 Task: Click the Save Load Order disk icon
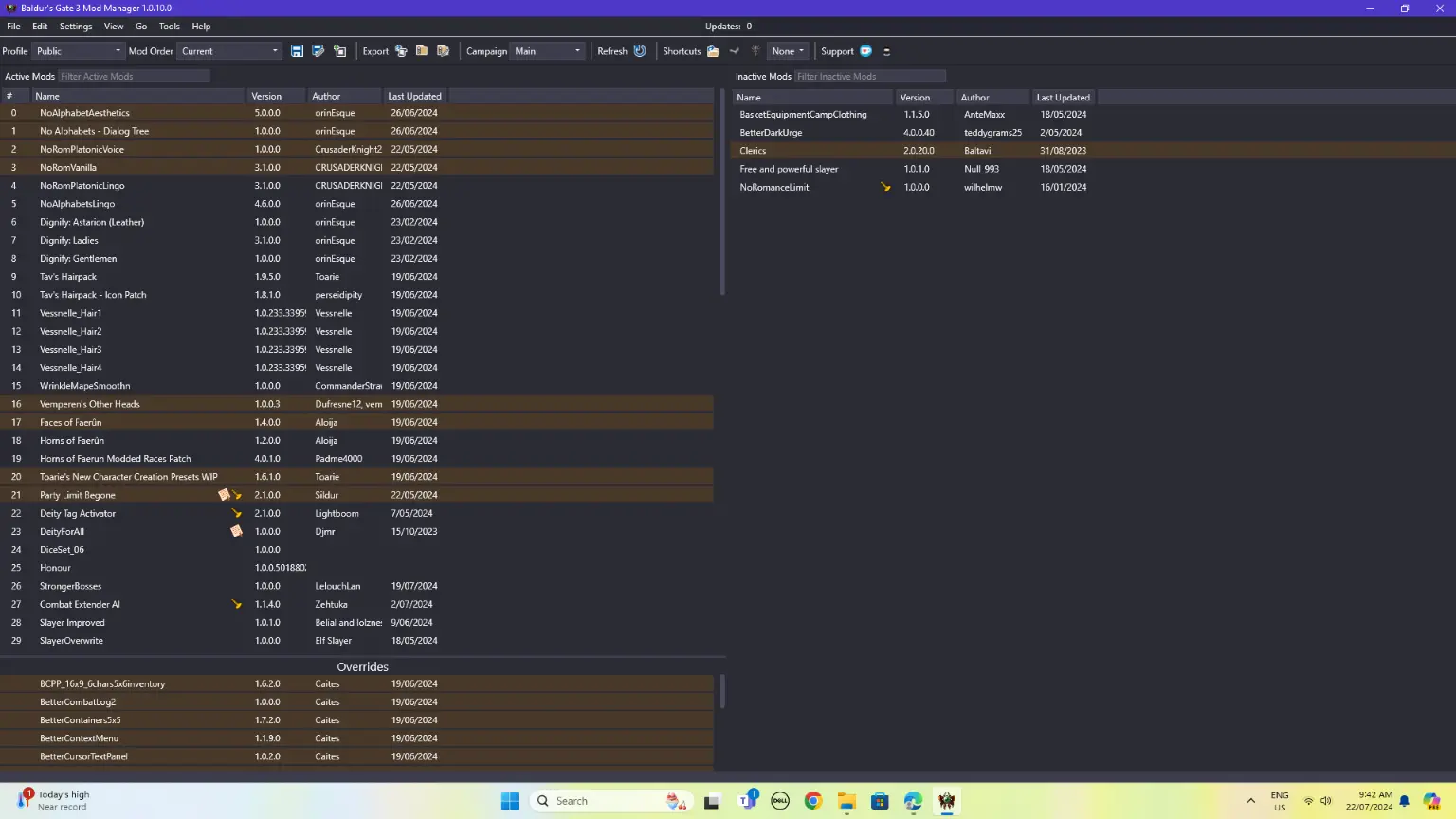(297, 51)
